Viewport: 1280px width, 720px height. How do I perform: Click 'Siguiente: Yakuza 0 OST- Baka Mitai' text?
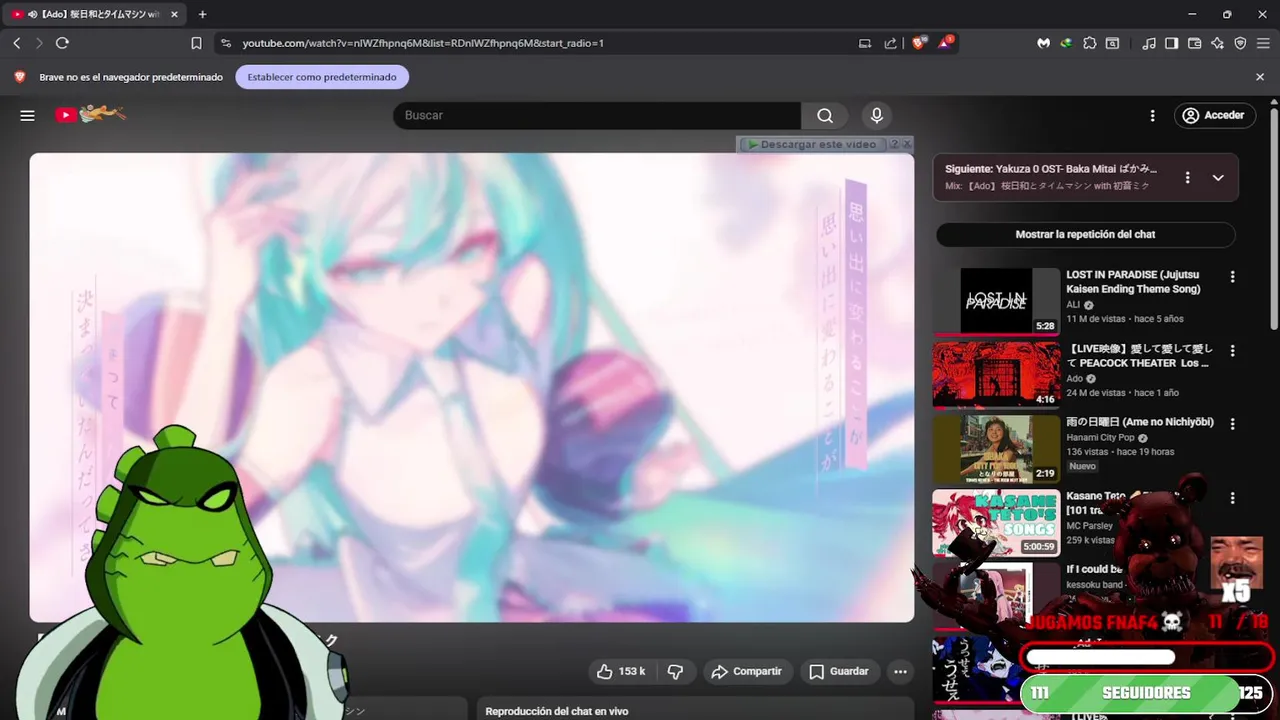pyautogui.click(x=1051, y=169)
